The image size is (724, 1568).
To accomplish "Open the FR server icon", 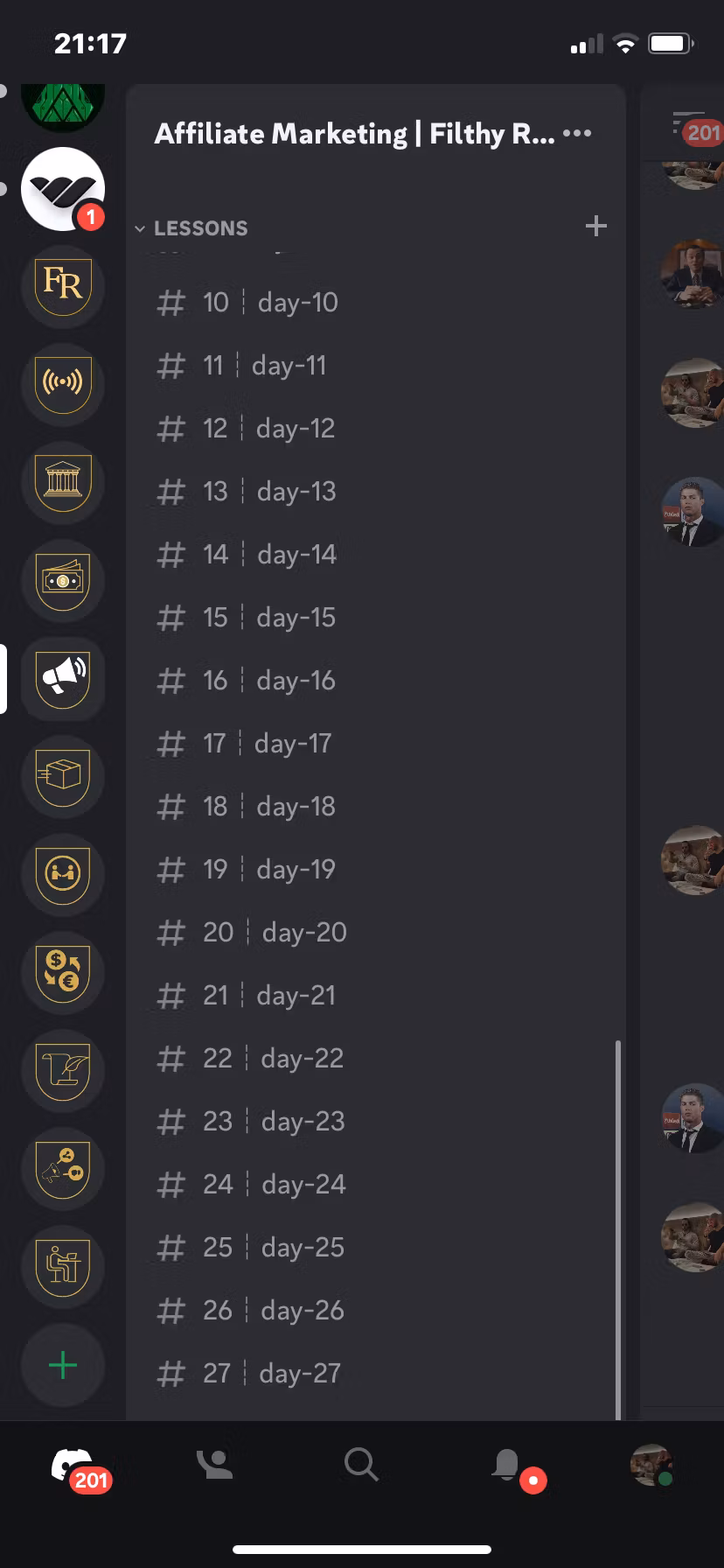I will [x=63, y=286].
